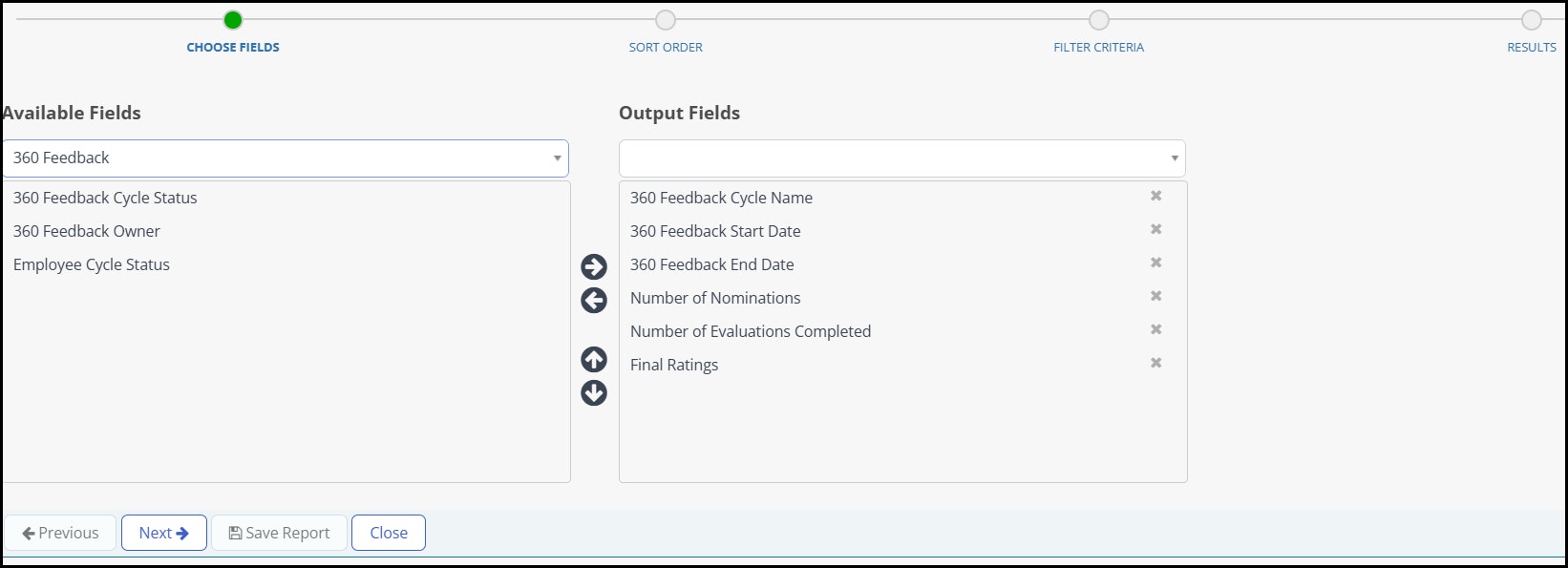This screenshot has width=1568, height=568.
Task: Click the Next button
Action: 164,533
